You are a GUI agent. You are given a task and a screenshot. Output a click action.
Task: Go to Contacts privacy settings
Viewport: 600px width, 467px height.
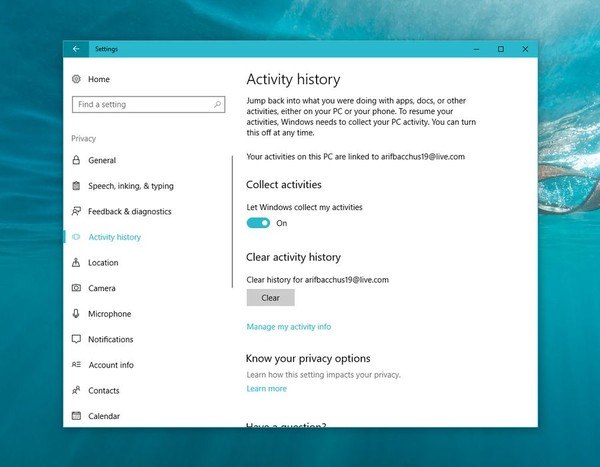point(103,391)
